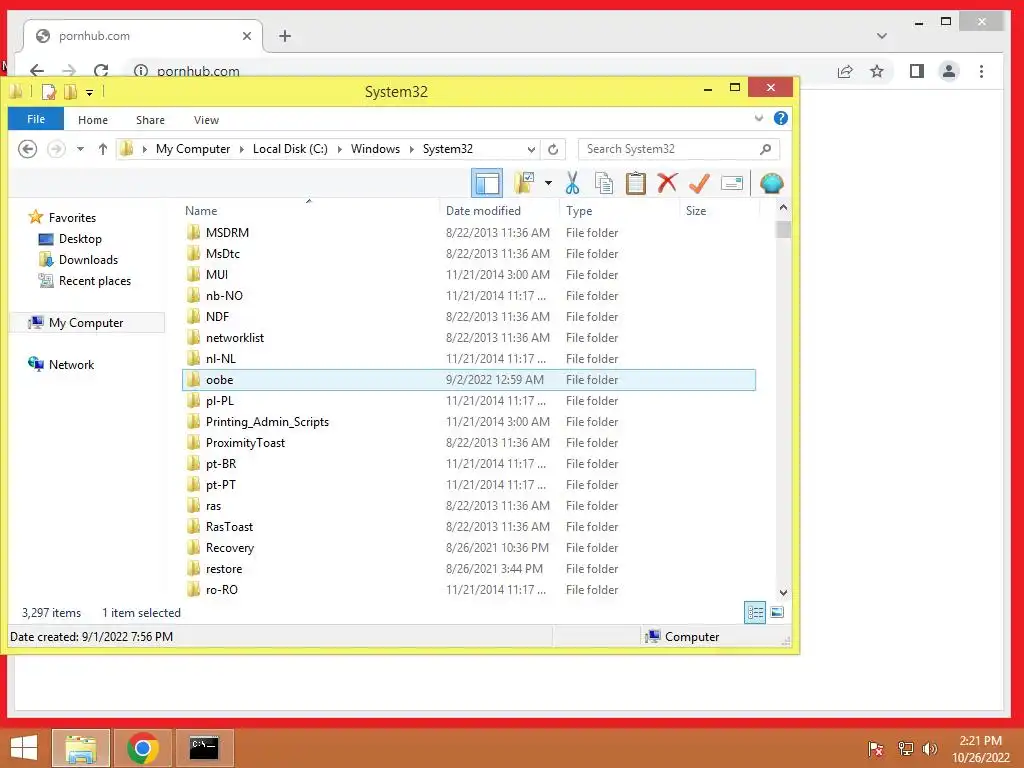The height and width of the screenshot is (768, 1024).
Task: Open the File ribbon tab
Action: tap(36, 119)
